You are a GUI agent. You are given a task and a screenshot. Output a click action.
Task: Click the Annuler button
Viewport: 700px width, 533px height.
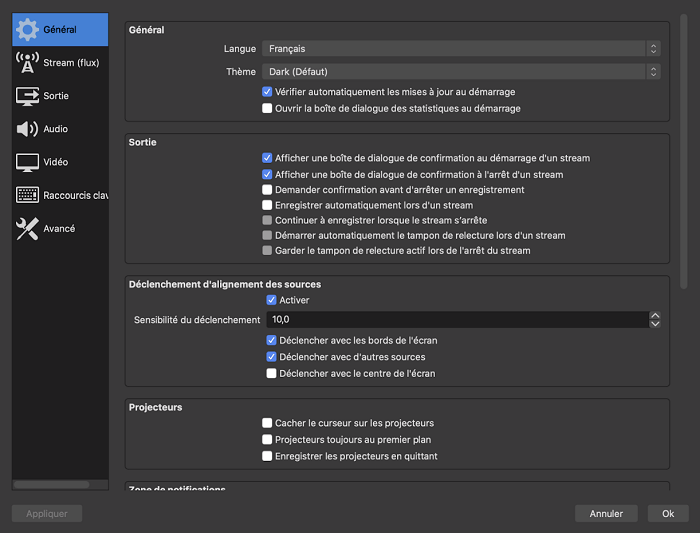606,513
